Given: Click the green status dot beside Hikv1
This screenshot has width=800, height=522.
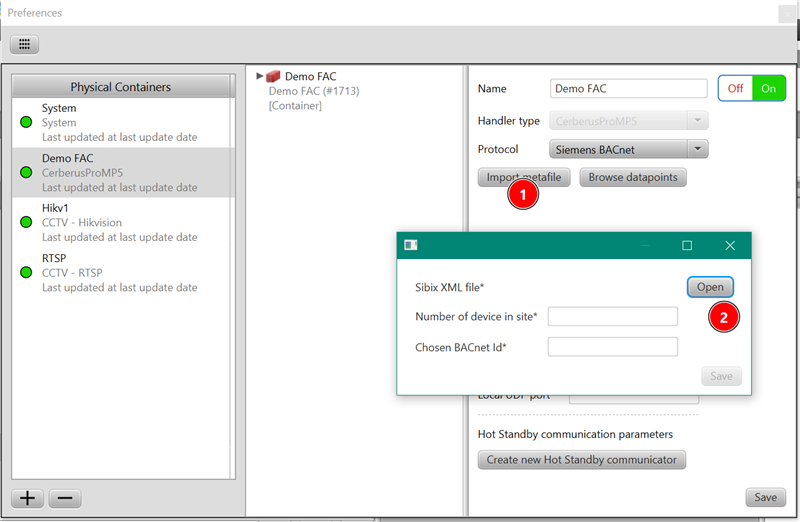Looking at the screenshot, I should click(26, 222).
